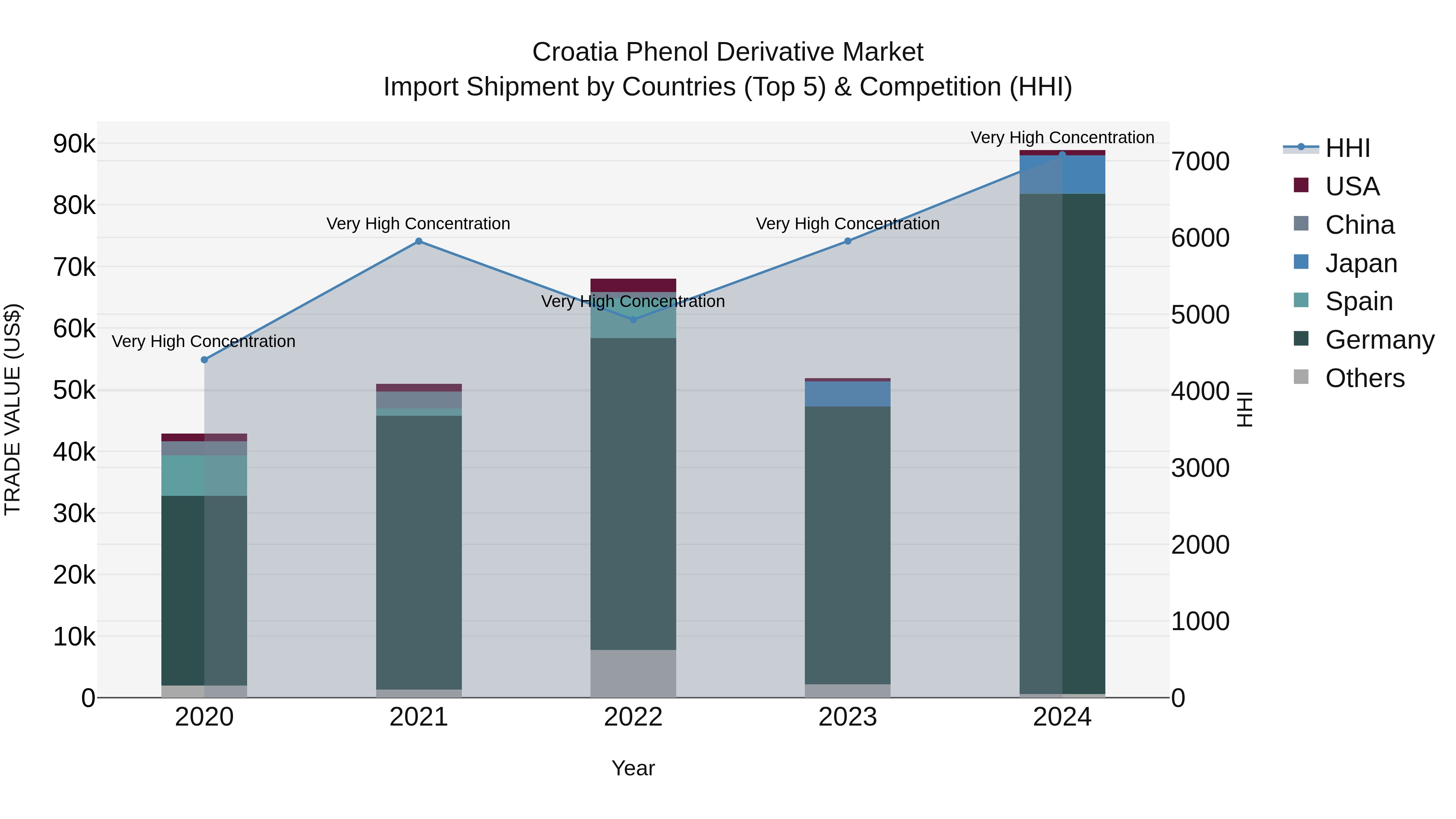The image size is (1456, 819).
Task: Click the Very High Concentration label at 2022
Action: click(633, 301)
